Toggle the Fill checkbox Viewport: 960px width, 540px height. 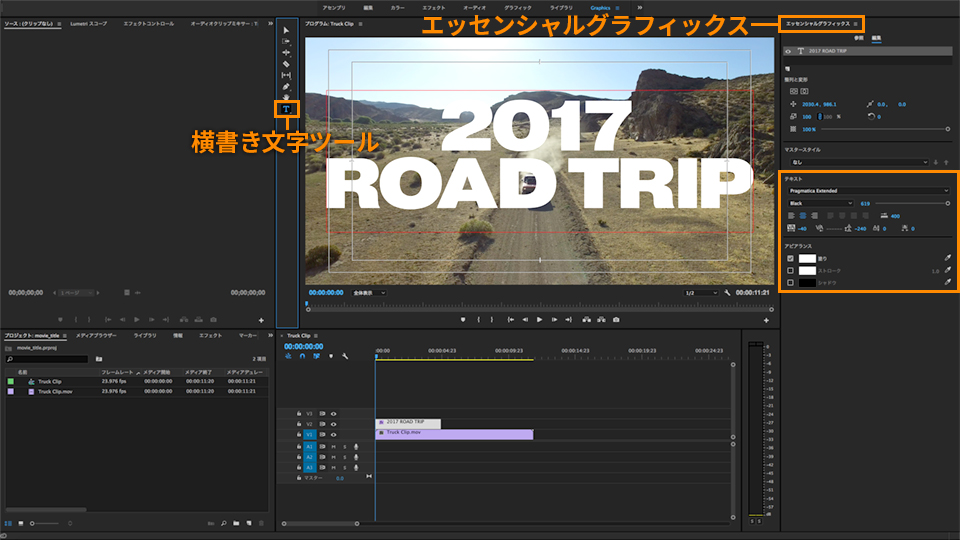pyautogui.click(x=790, y=258)
